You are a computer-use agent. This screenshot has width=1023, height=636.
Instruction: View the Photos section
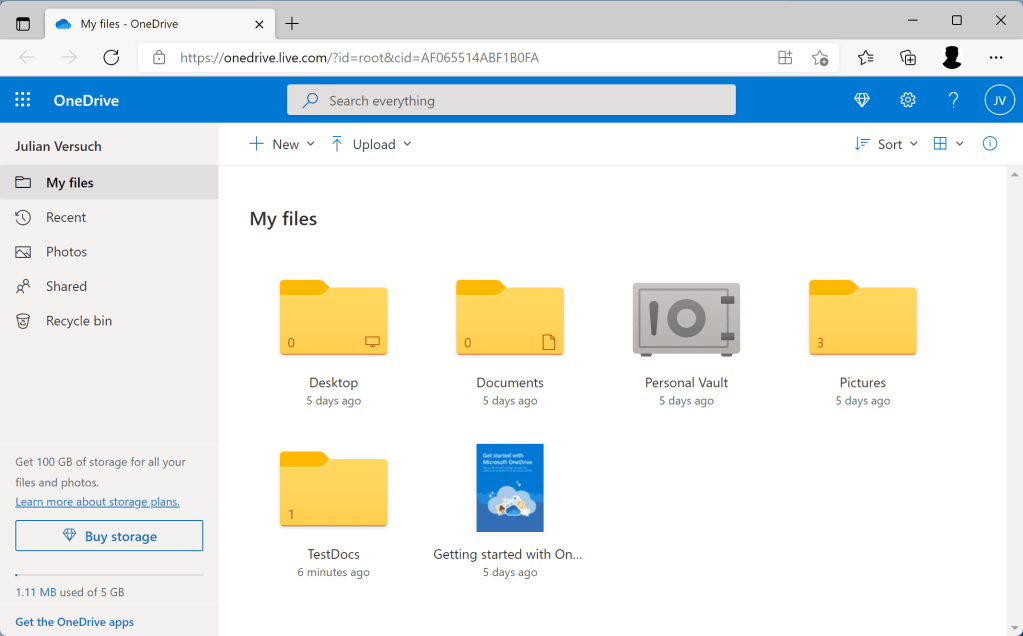pos(66,251)
